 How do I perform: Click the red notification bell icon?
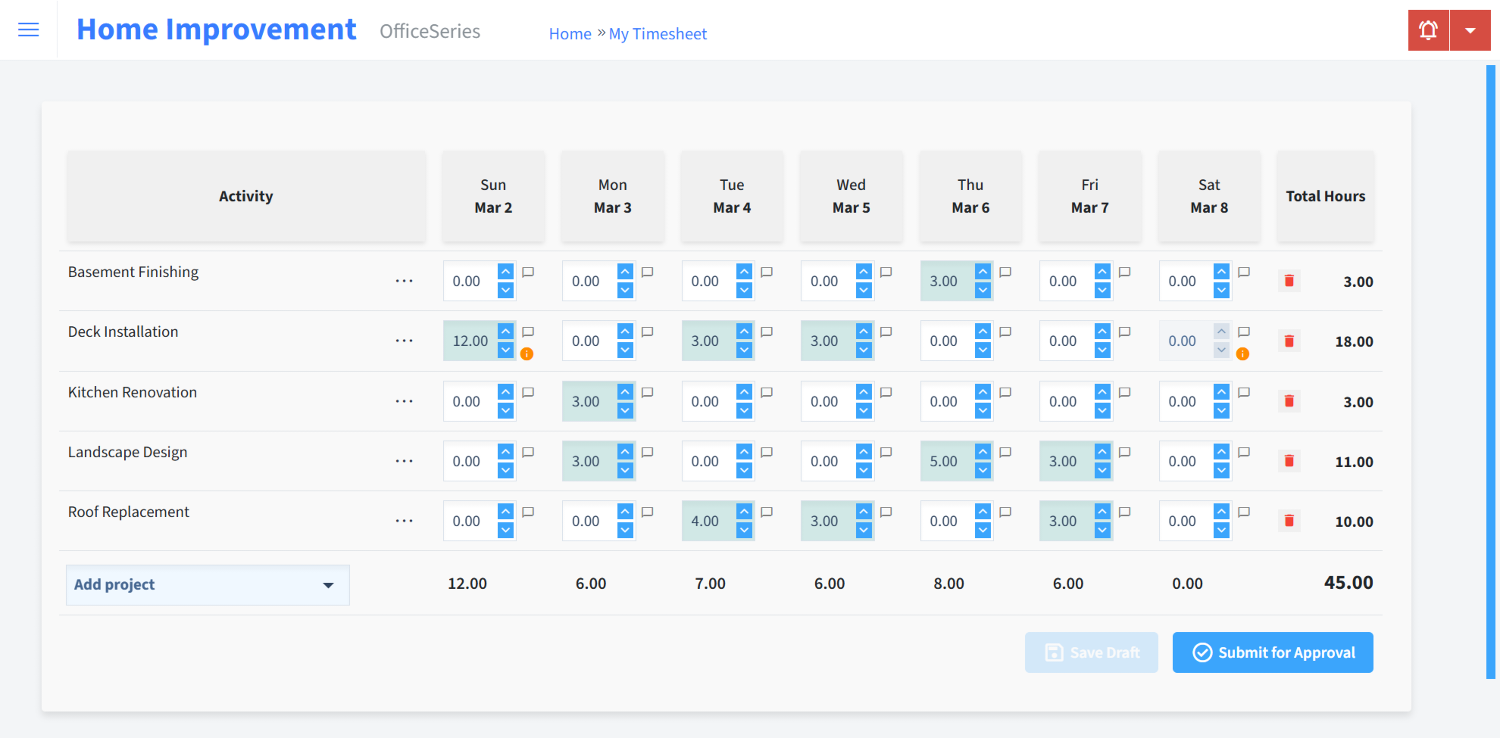click(x=1428, y=30)
